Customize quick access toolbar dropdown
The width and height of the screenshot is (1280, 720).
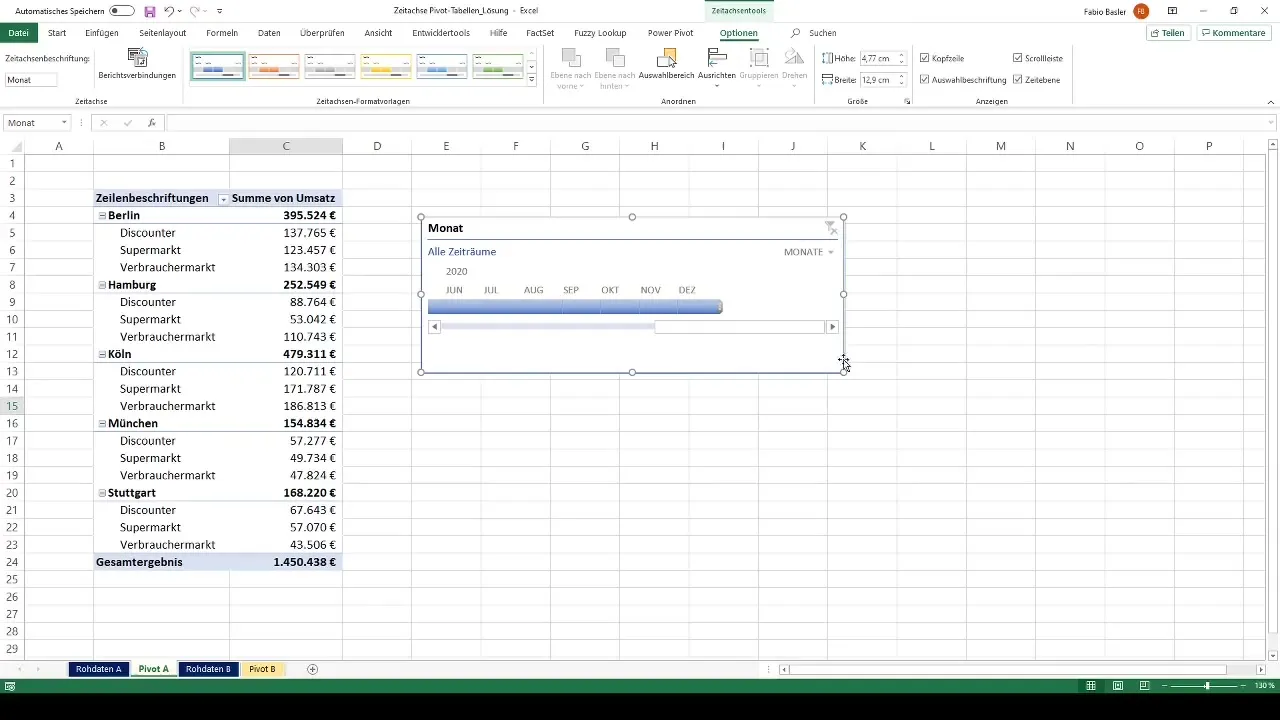219,11
